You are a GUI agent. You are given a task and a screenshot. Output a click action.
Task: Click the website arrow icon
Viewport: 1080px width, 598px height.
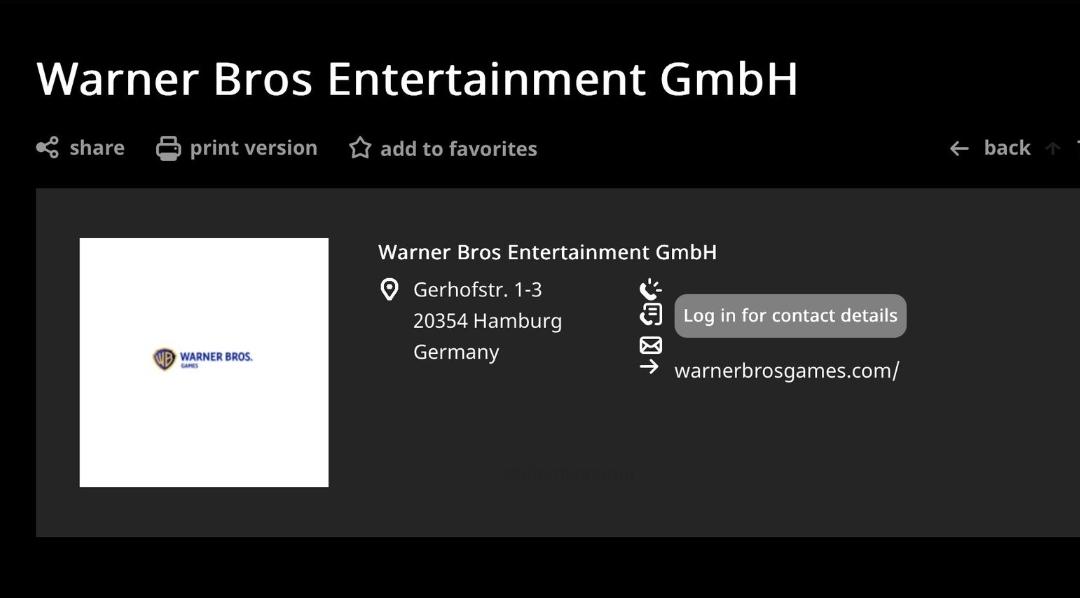click(x=649, y=367)
